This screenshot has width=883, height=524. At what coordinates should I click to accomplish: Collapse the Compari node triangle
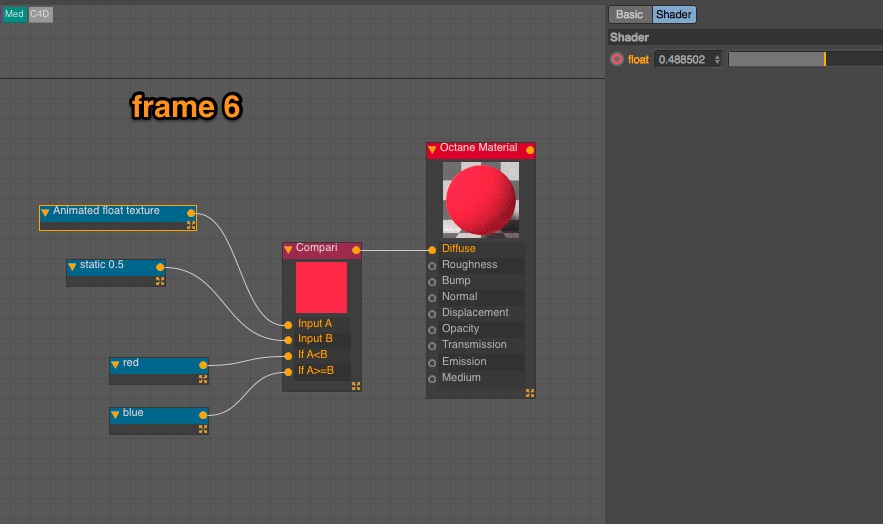pos(288,249)
